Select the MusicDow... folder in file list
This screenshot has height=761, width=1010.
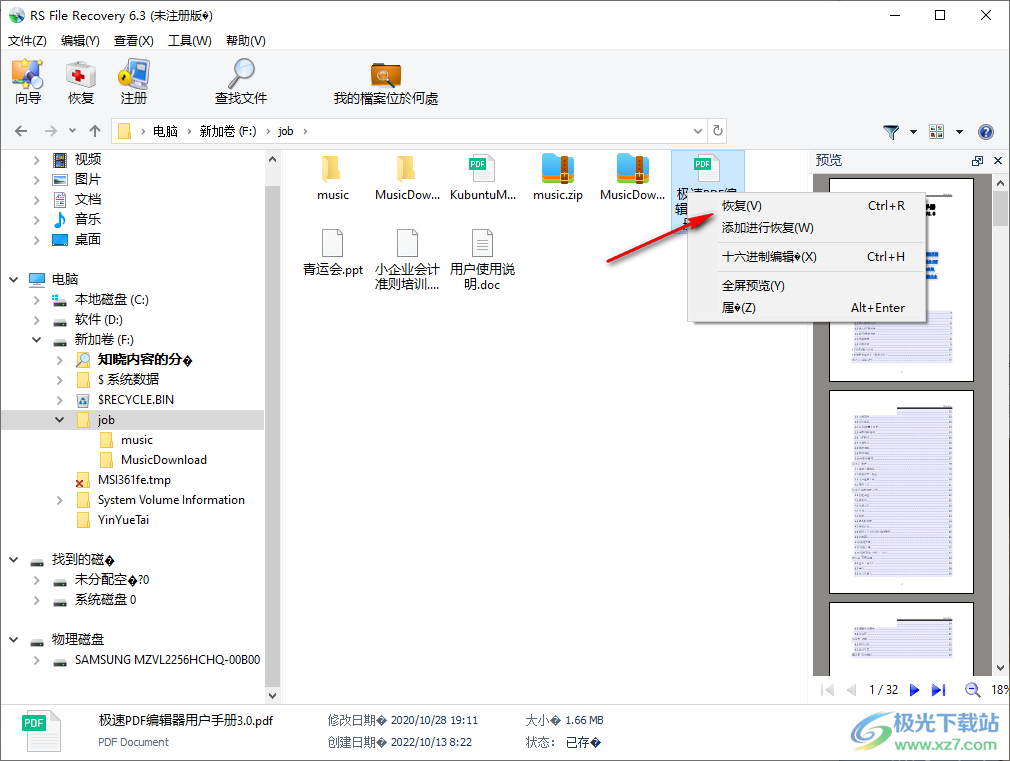pyautogui.click(x=407, y=178)
